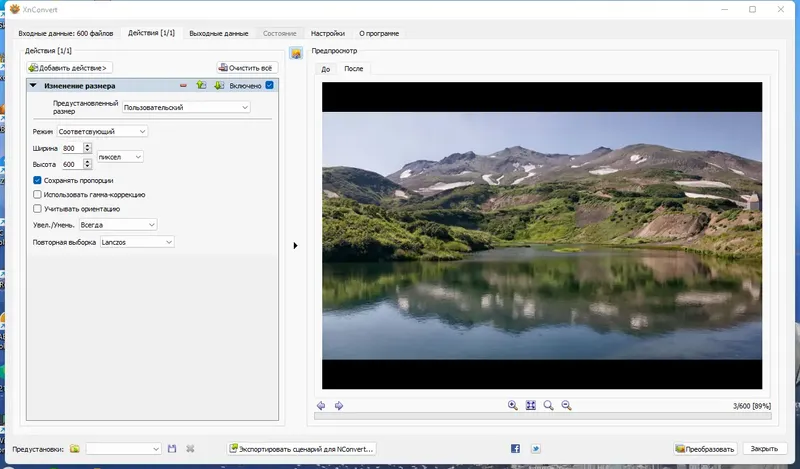Viewport: 800px width, 469px height.
Task: Switch to Входные данные tab
Action: point(66,33)
